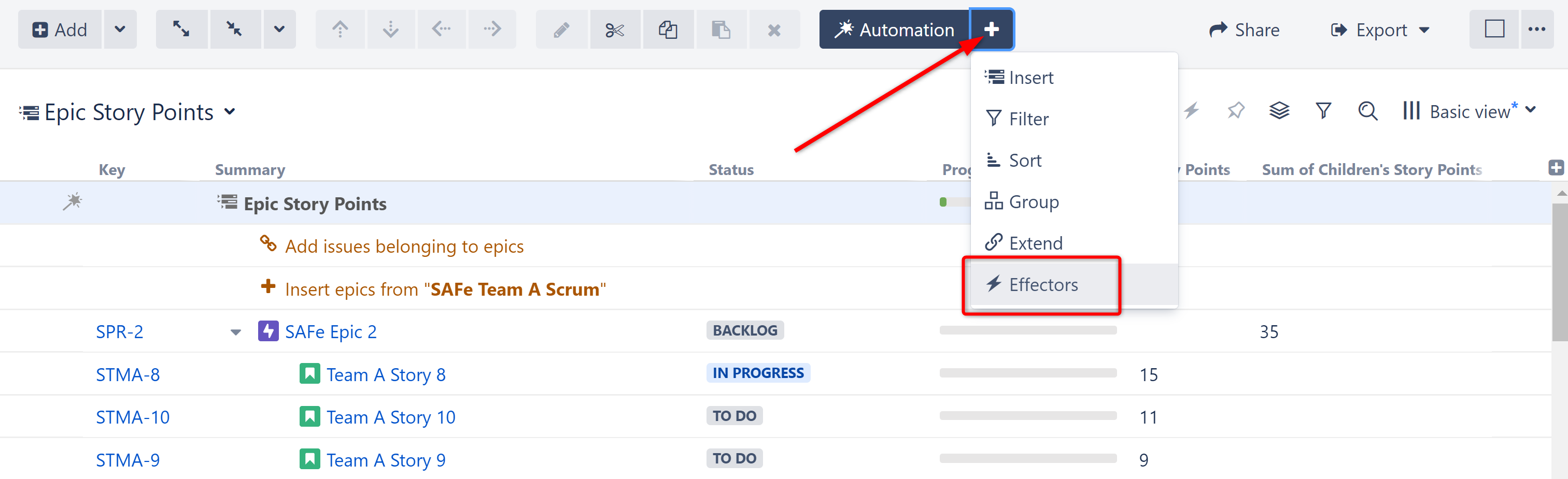
Task: Add a new column with the plus icon
Action: tap(1556, 168)
